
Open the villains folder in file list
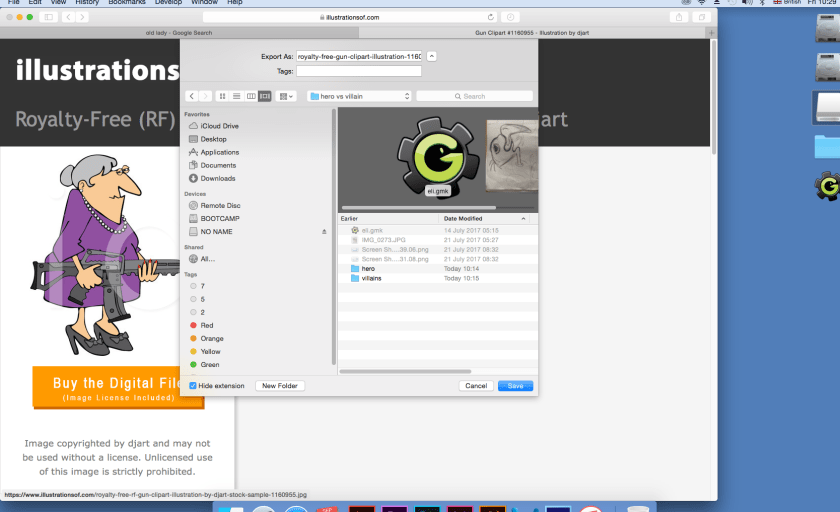pos(371,278)
